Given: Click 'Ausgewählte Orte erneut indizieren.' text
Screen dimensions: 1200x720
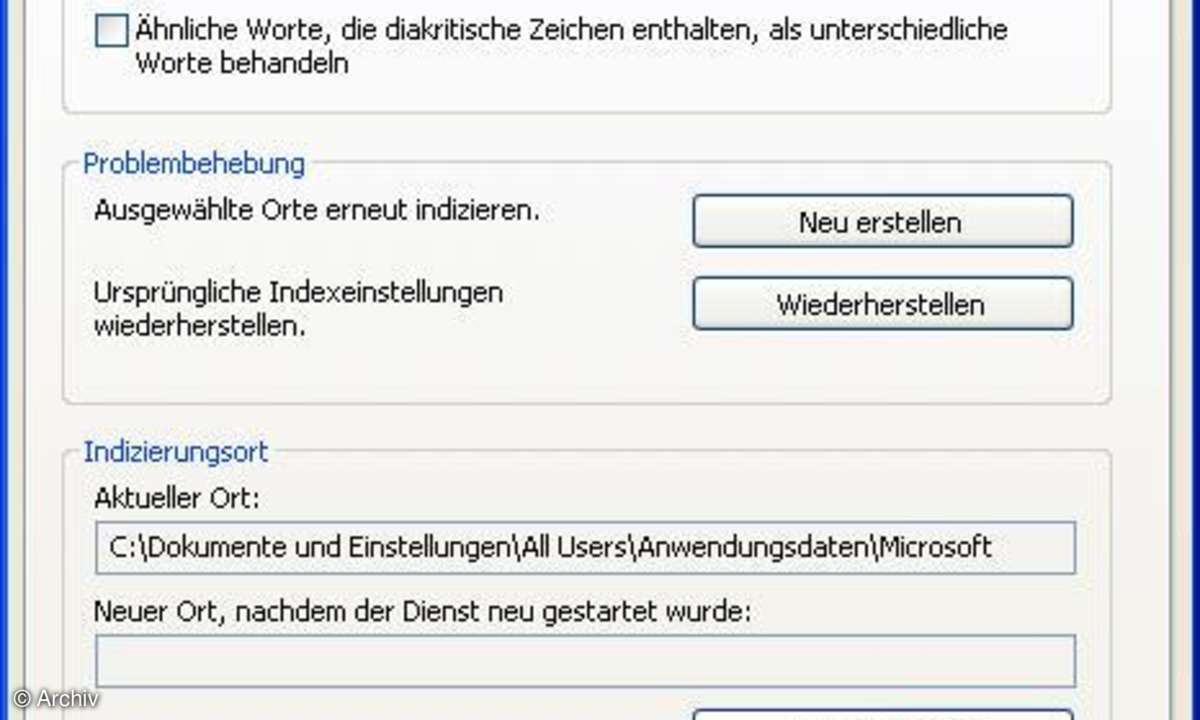Looking at the screenshot, I should coord(317,212).
